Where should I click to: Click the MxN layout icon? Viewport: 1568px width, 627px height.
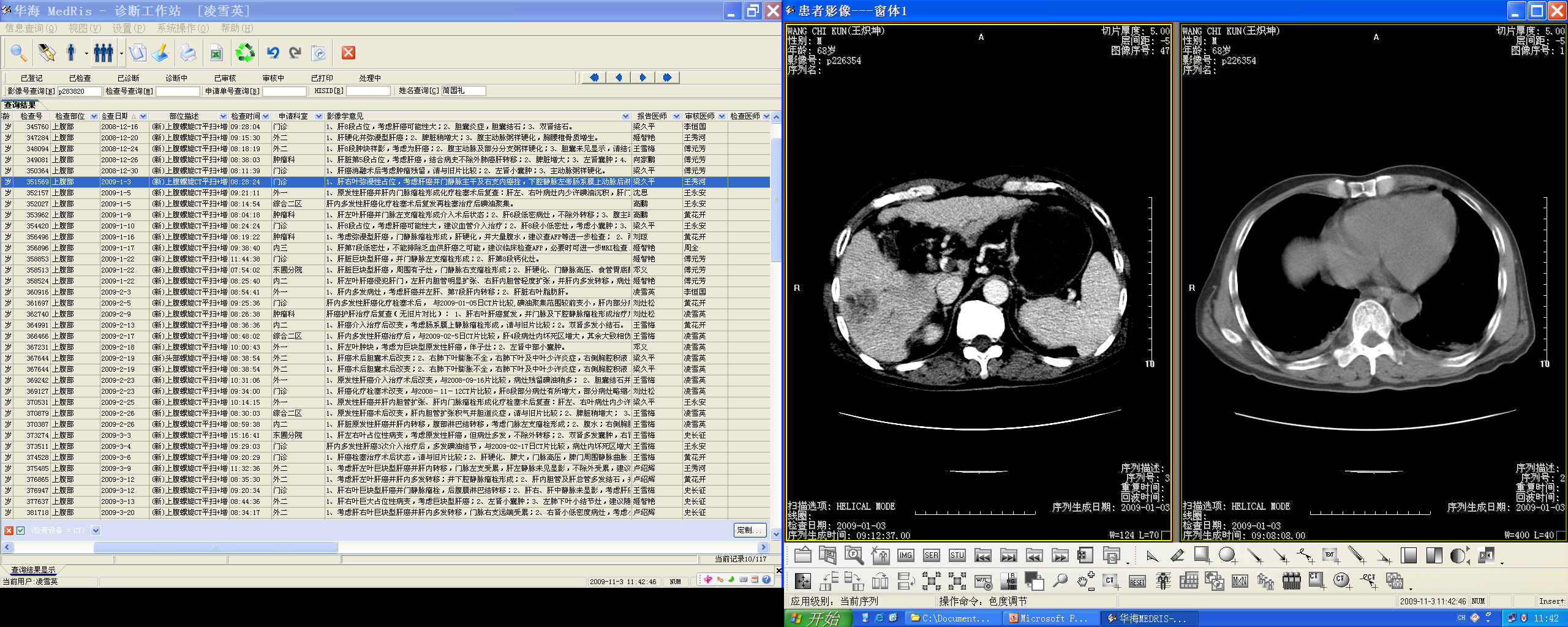pos(1240,581)
